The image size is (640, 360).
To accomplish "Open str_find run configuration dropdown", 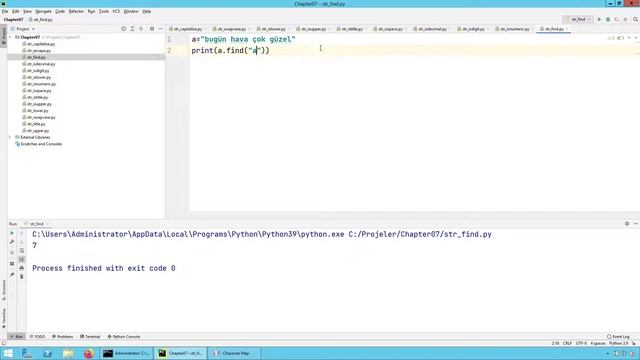I will point(578,19).
